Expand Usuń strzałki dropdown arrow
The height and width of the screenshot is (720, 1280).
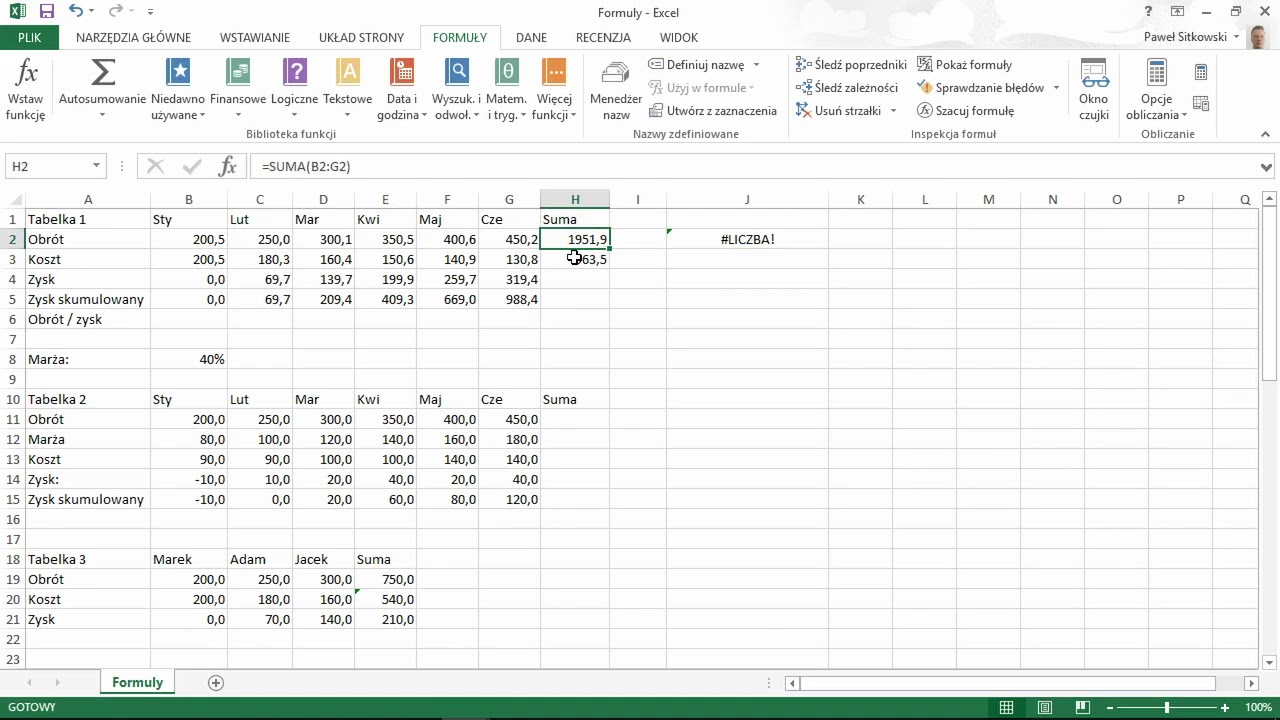click(893, 111)
